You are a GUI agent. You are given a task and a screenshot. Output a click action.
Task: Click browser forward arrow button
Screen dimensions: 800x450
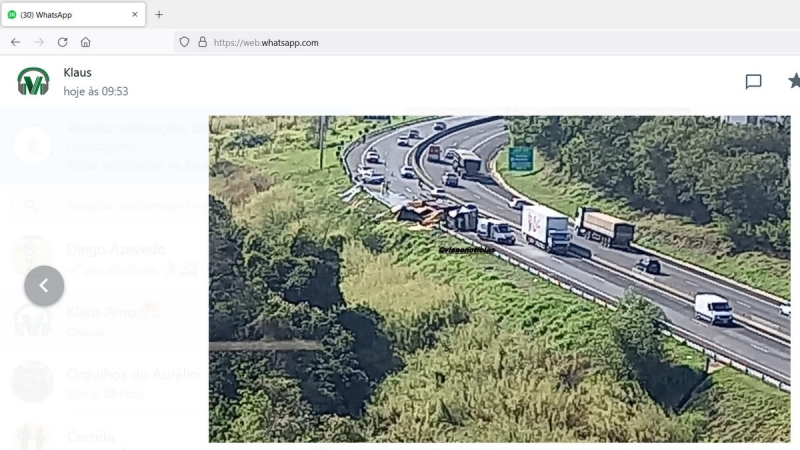coord(39,42)
